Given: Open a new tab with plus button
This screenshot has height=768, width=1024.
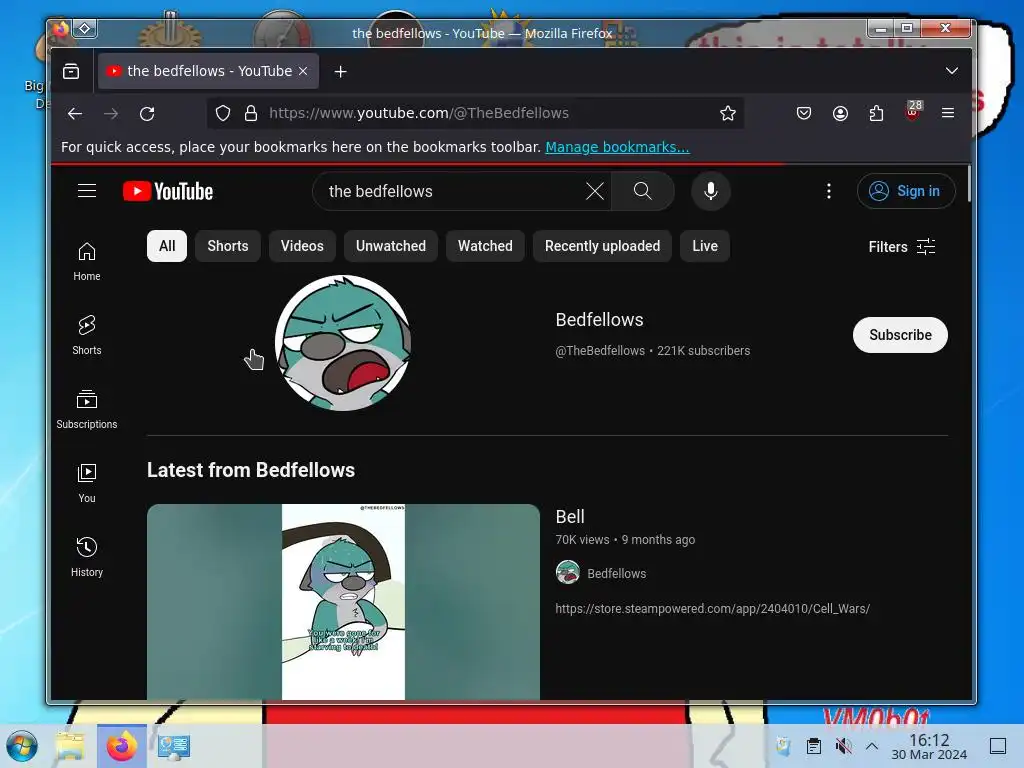Looking at the screenshot, I should [x=340, y=72].
